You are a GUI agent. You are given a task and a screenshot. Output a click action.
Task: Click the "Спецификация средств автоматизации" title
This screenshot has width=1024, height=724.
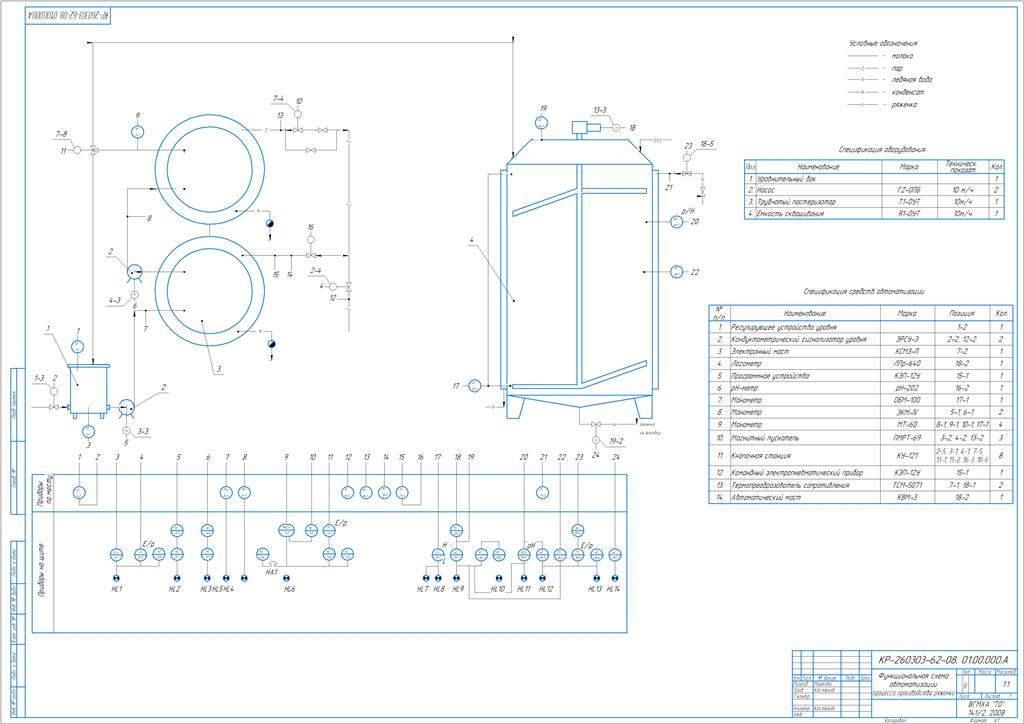(x=864, y=292)
